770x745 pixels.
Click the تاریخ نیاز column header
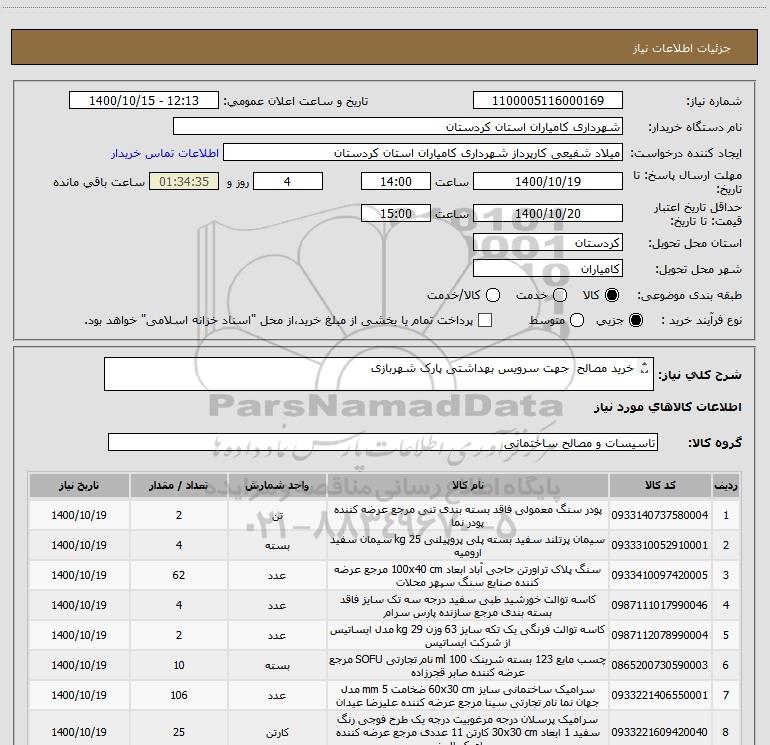(79, 485)
